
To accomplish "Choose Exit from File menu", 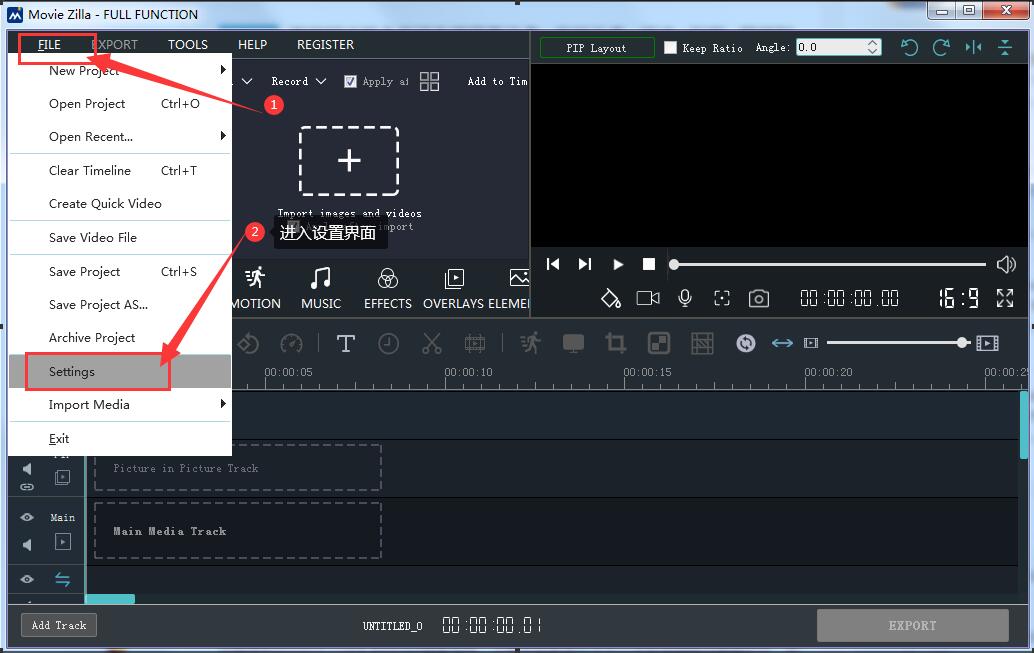I will [120, 439].
